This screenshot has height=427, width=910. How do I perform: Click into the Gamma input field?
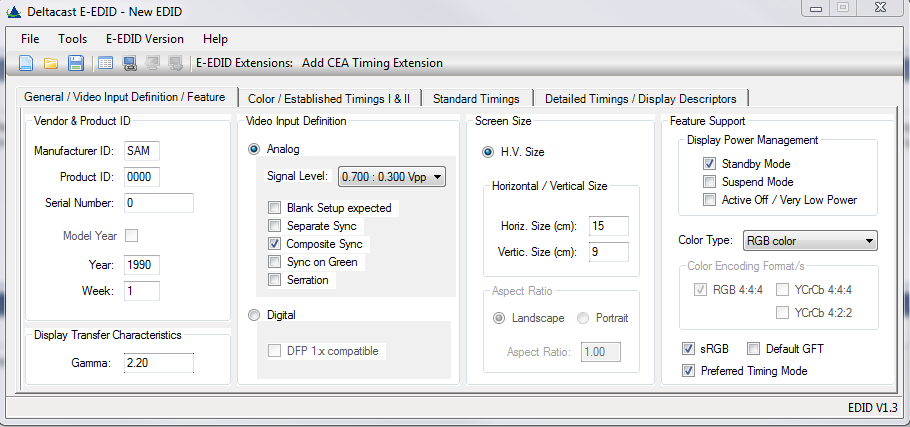(x=157, y=362)
